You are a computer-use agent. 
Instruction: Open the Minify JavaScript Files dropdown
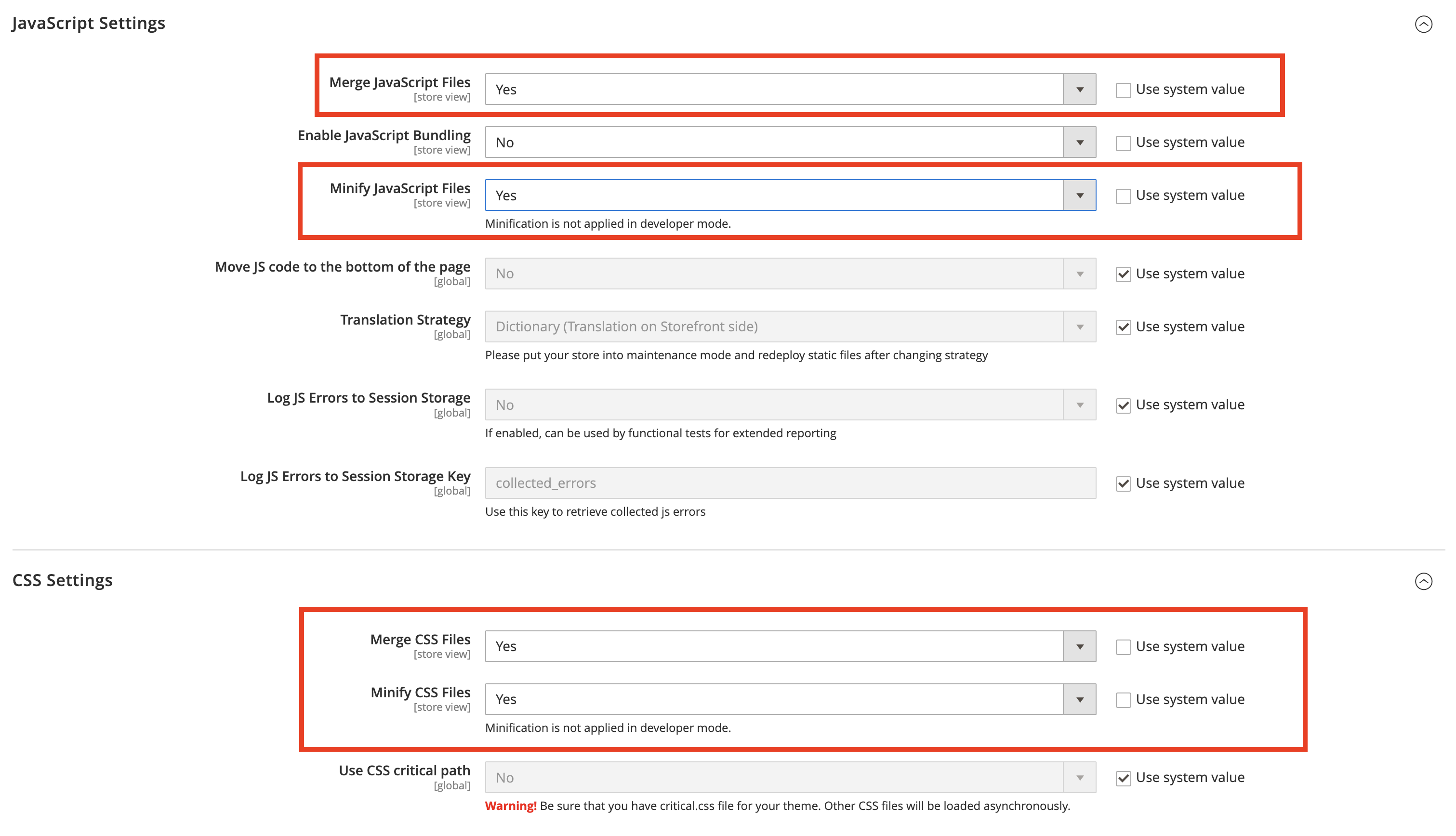1080,195
